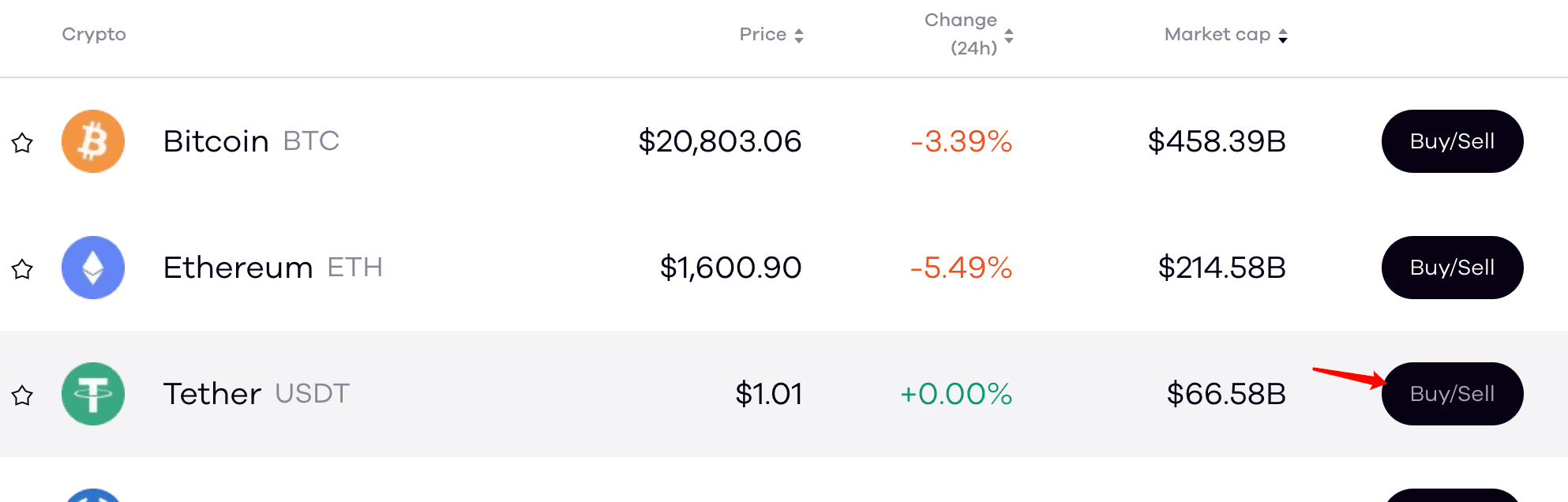
Task: Open the Ethereum ETH name link
Action: (x=272, y=268)
